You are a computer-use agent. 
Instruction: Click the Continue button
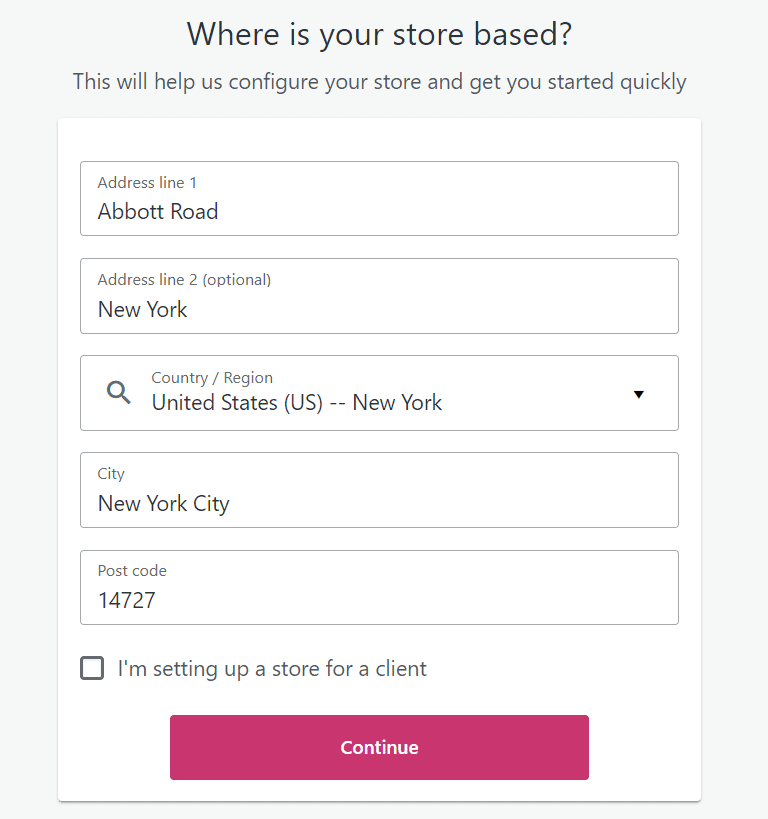[x=379, y=747]
